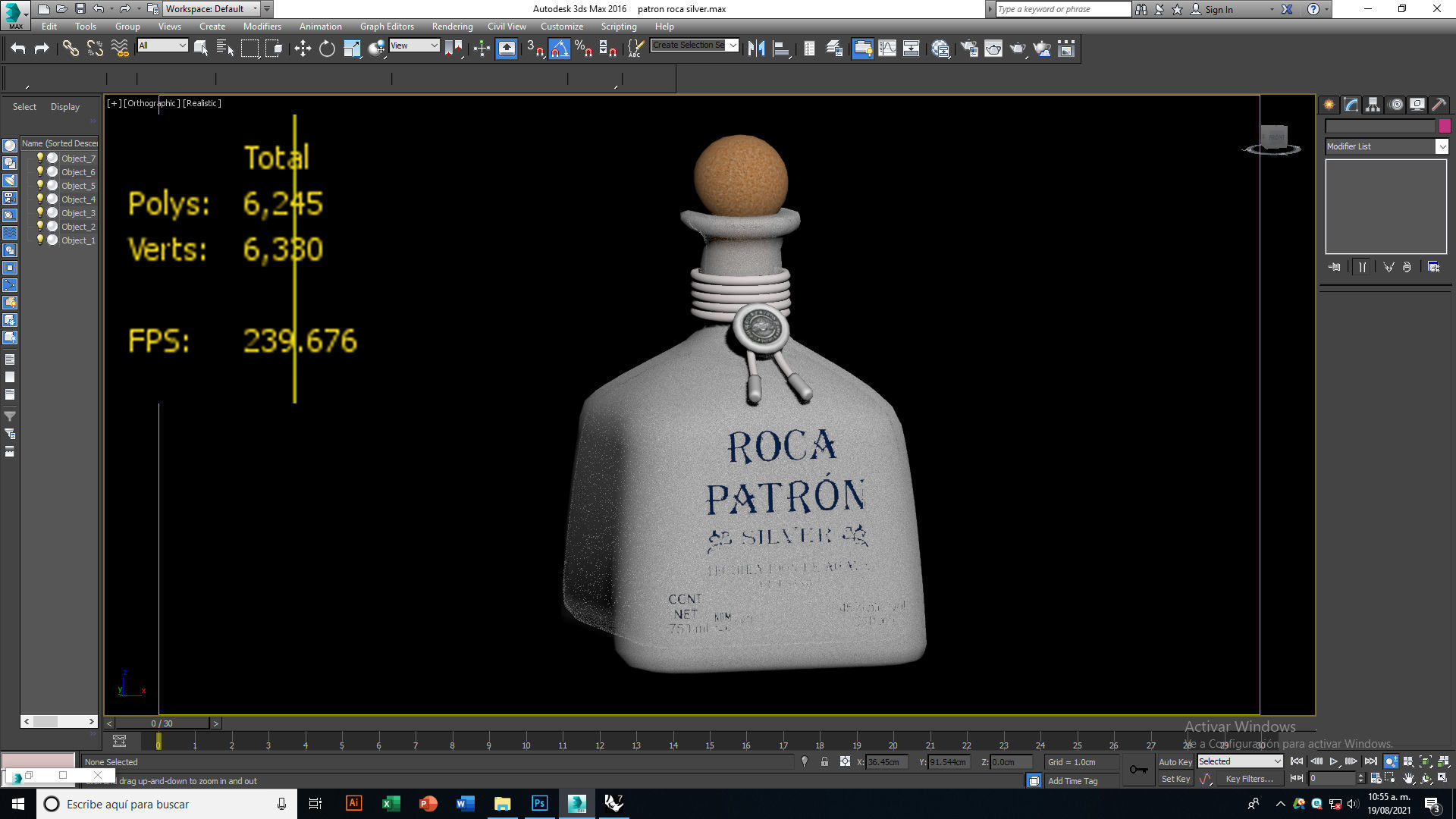Open the Modifiers menu
This screenshot has width=1456, height=819.
tap(262, 26)
